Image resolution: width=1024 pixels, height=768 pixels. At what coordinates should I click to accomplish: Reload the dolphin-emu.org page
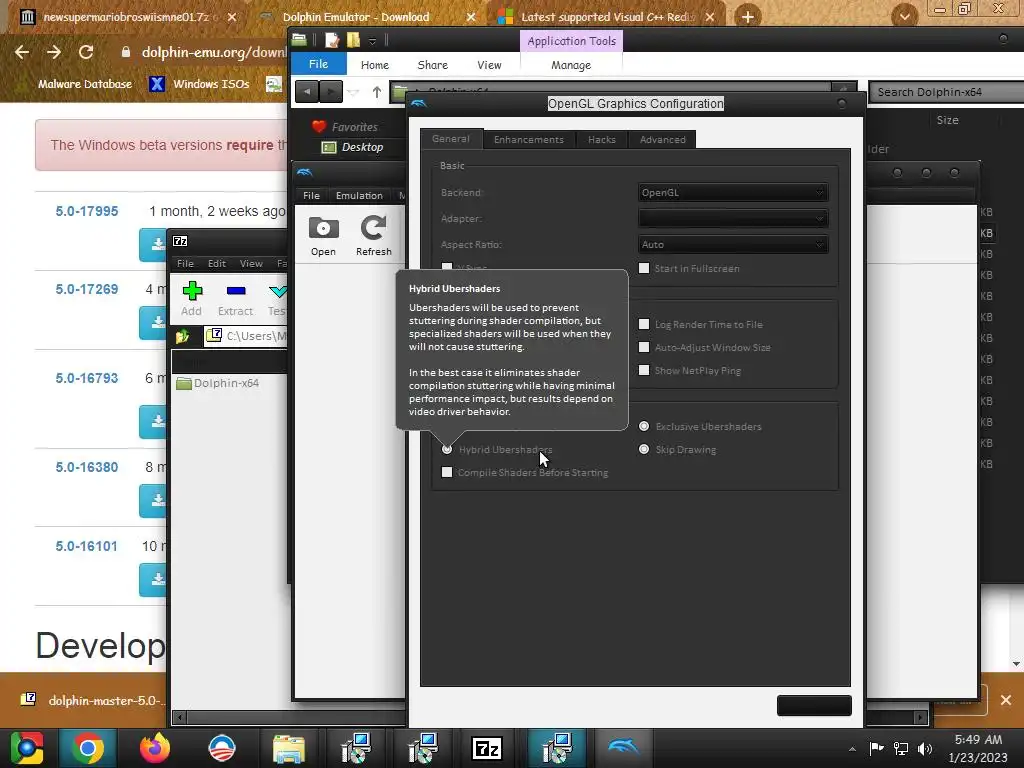point(86,52)
